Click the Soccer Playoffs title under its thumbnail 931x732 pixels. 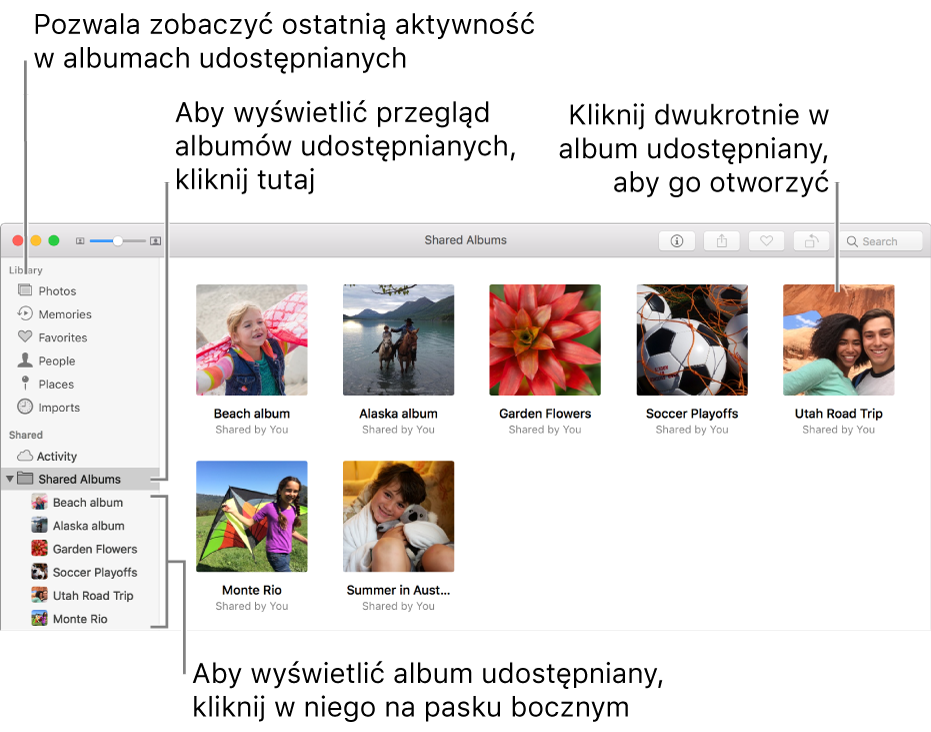692,414
